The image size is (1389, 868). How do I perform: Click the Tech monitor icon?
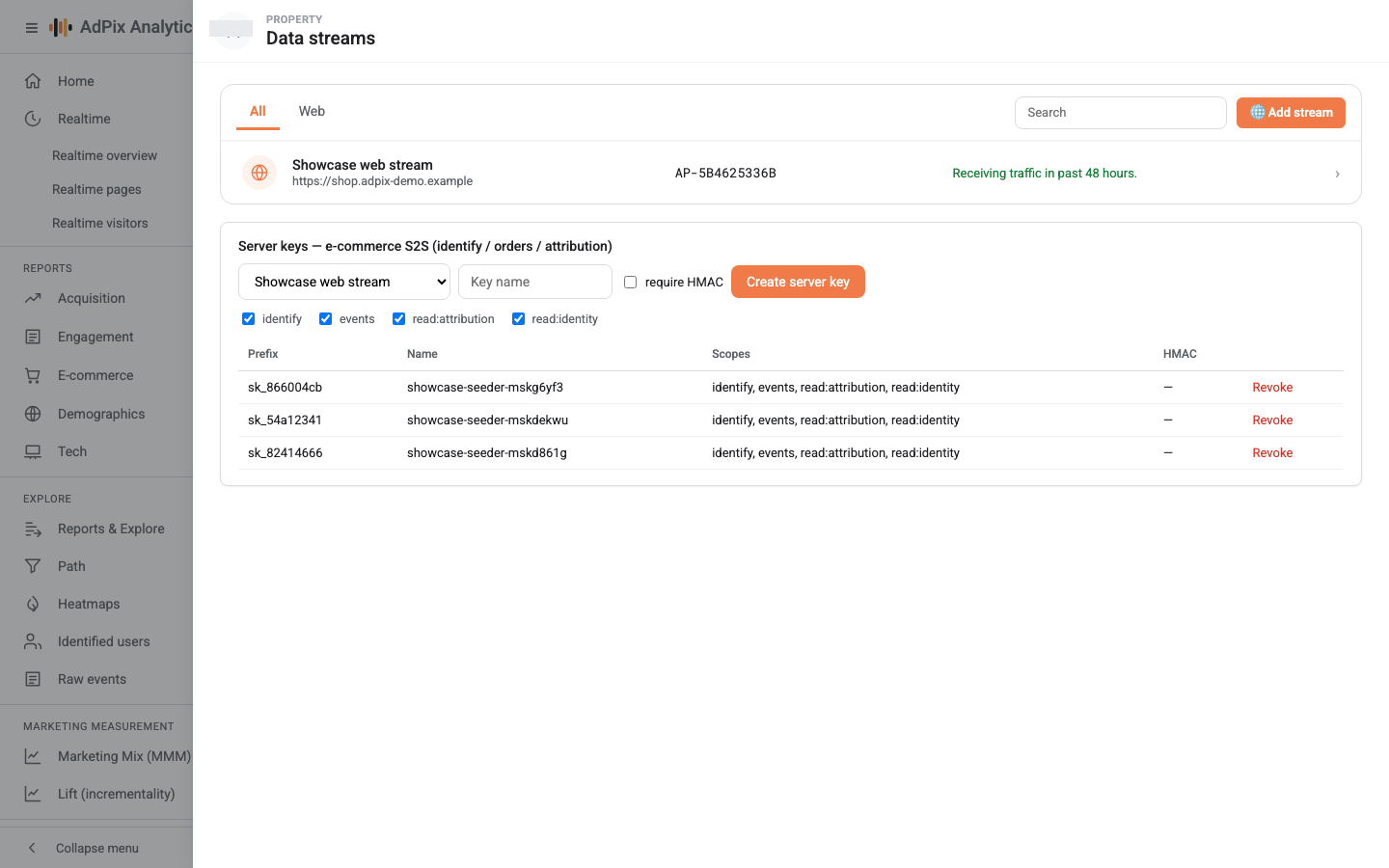[33, 451]
